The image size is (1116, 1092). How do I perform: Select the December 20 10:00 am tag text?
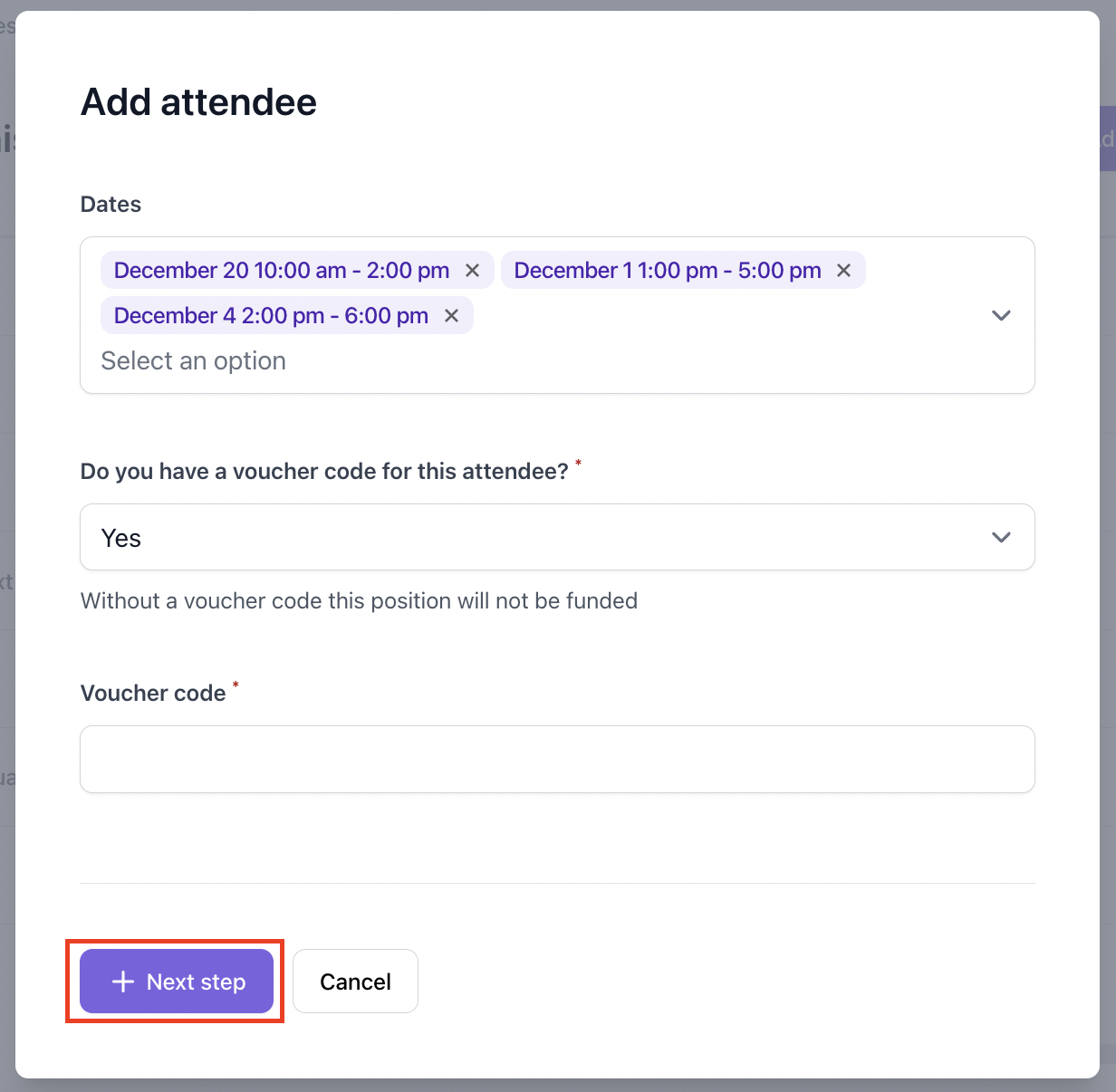282,271
